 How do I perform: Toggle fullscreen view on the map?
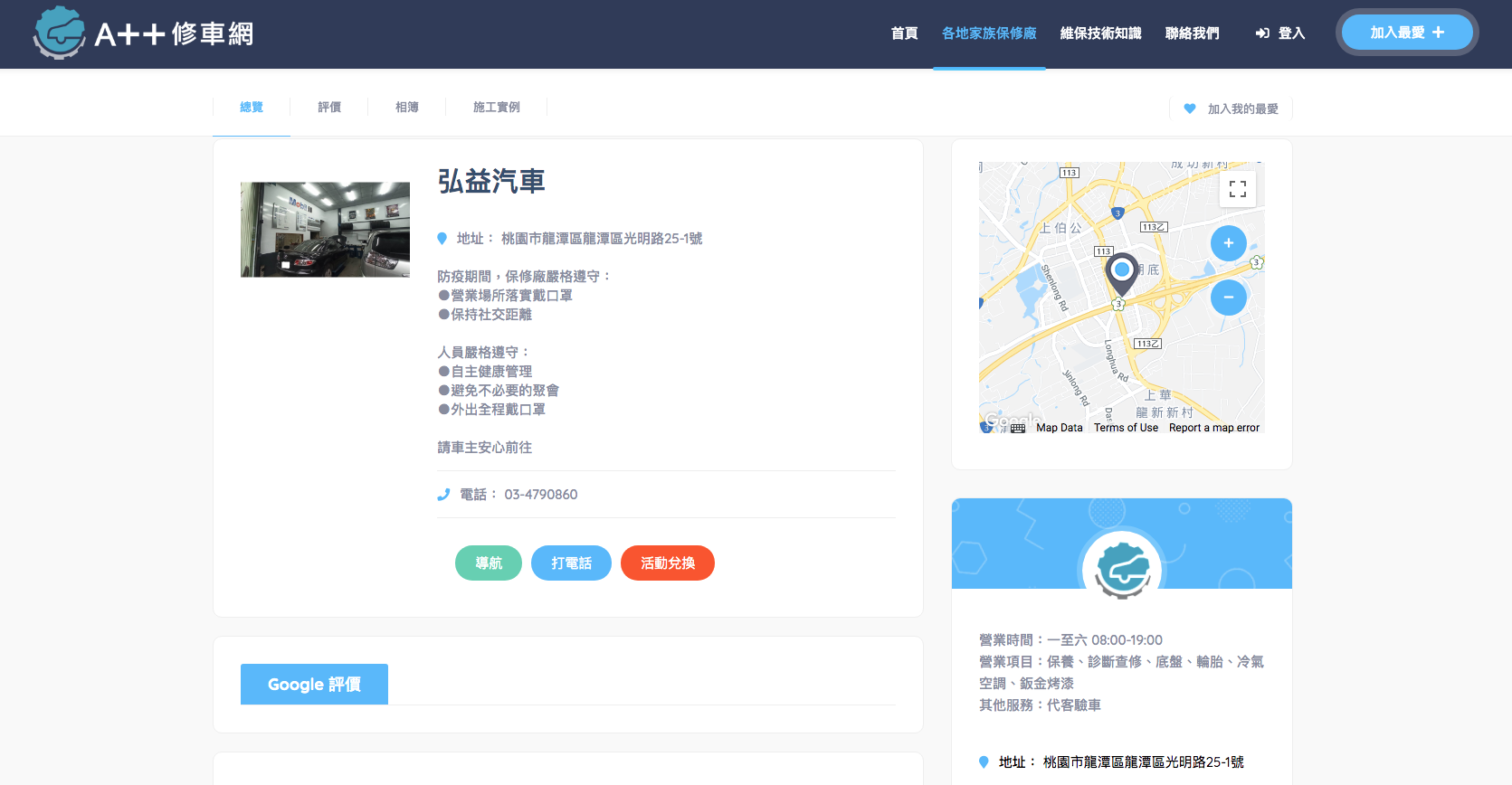[1237, 189]
